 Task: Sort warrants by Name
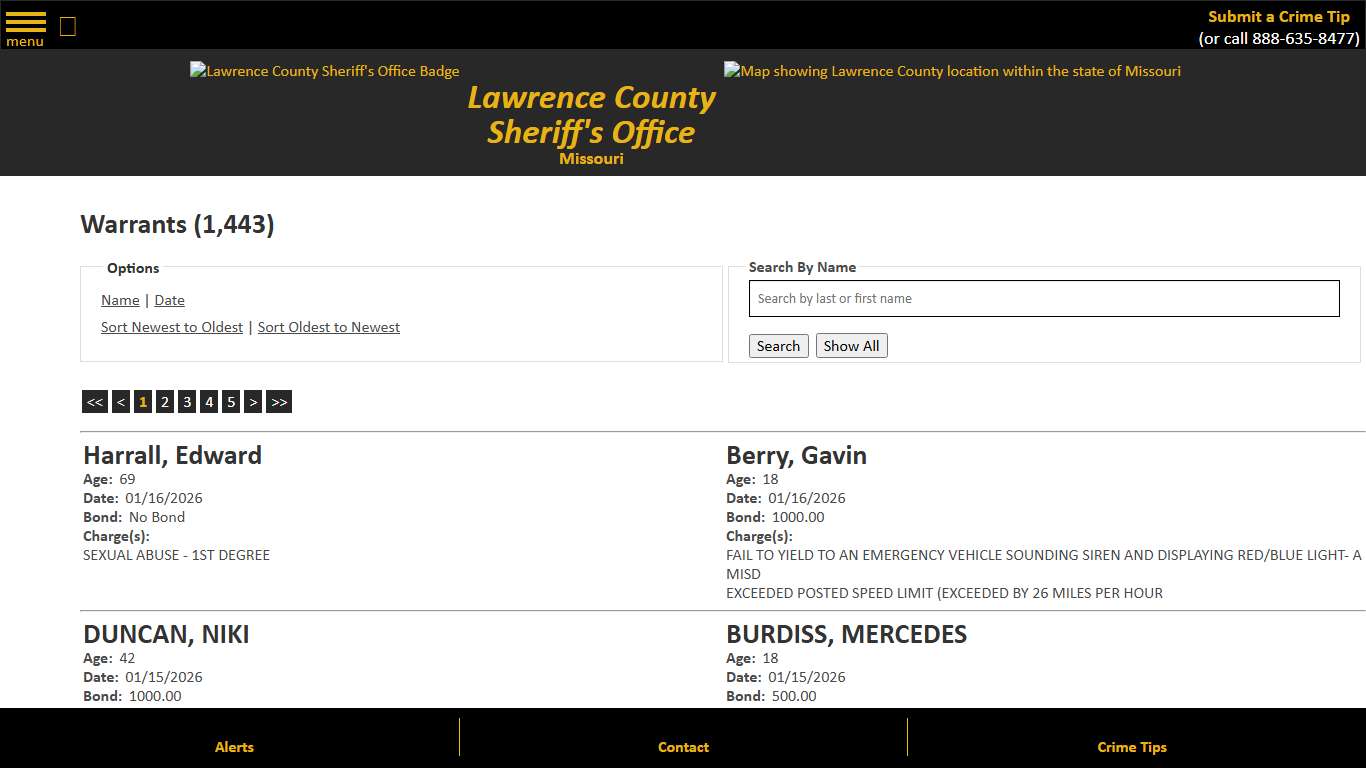coord(119,300)
